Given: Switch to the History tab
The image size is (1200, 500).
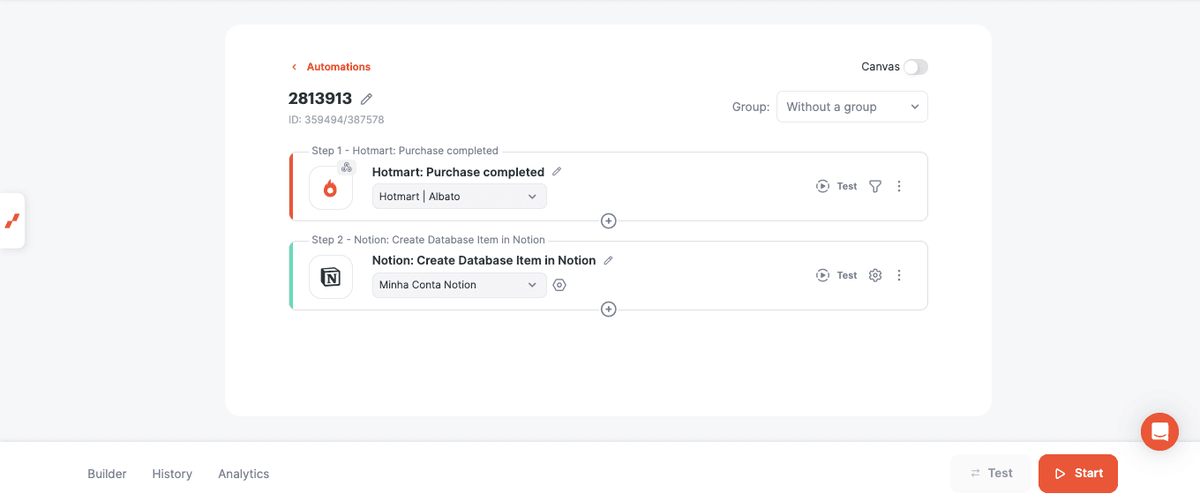Looking at the screenshot, I should [x=172, y=474].
